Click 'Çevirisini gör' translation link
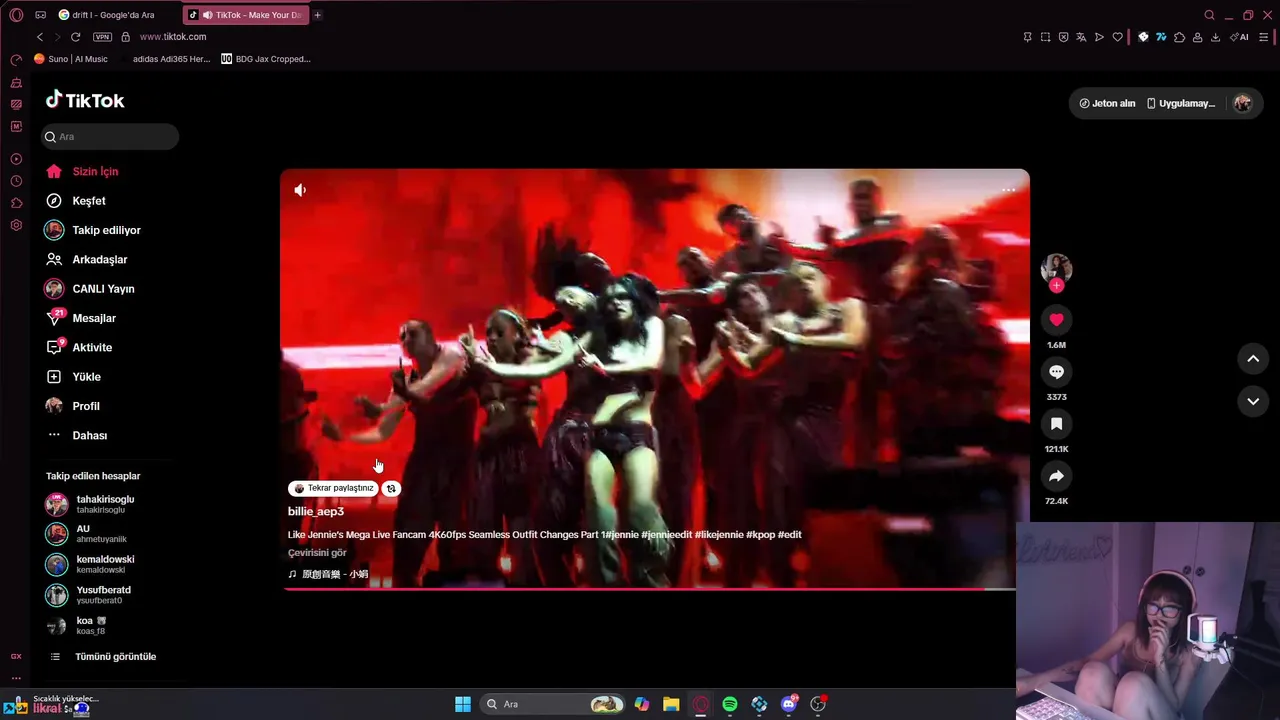 pyautogui.click(x=317, y=553)
